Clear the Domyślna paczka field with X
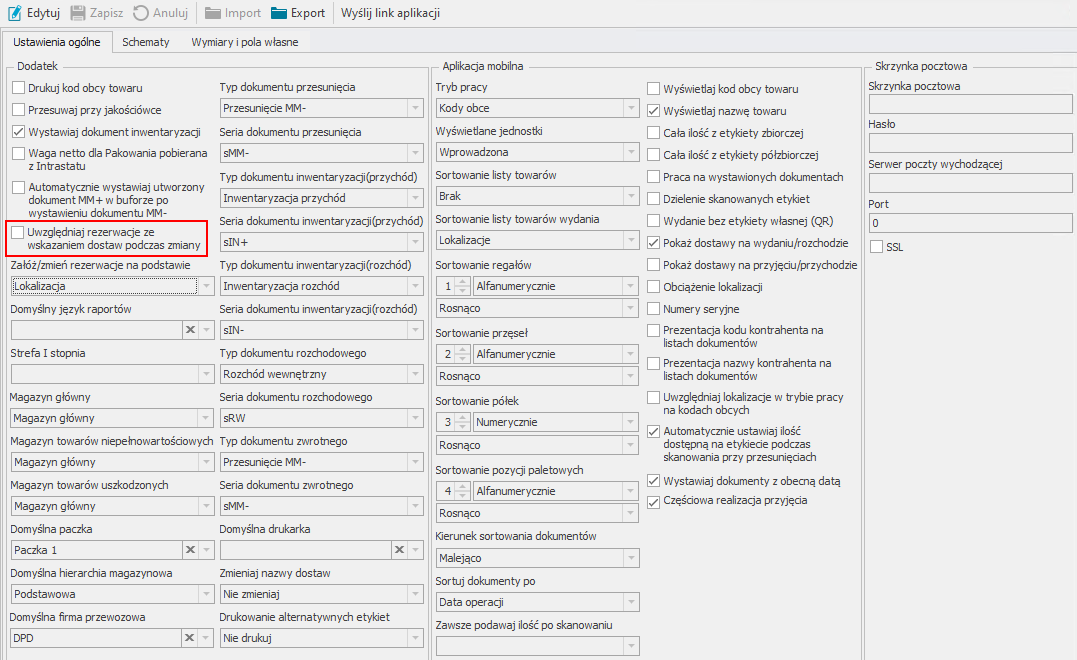 tap(188, 549)
